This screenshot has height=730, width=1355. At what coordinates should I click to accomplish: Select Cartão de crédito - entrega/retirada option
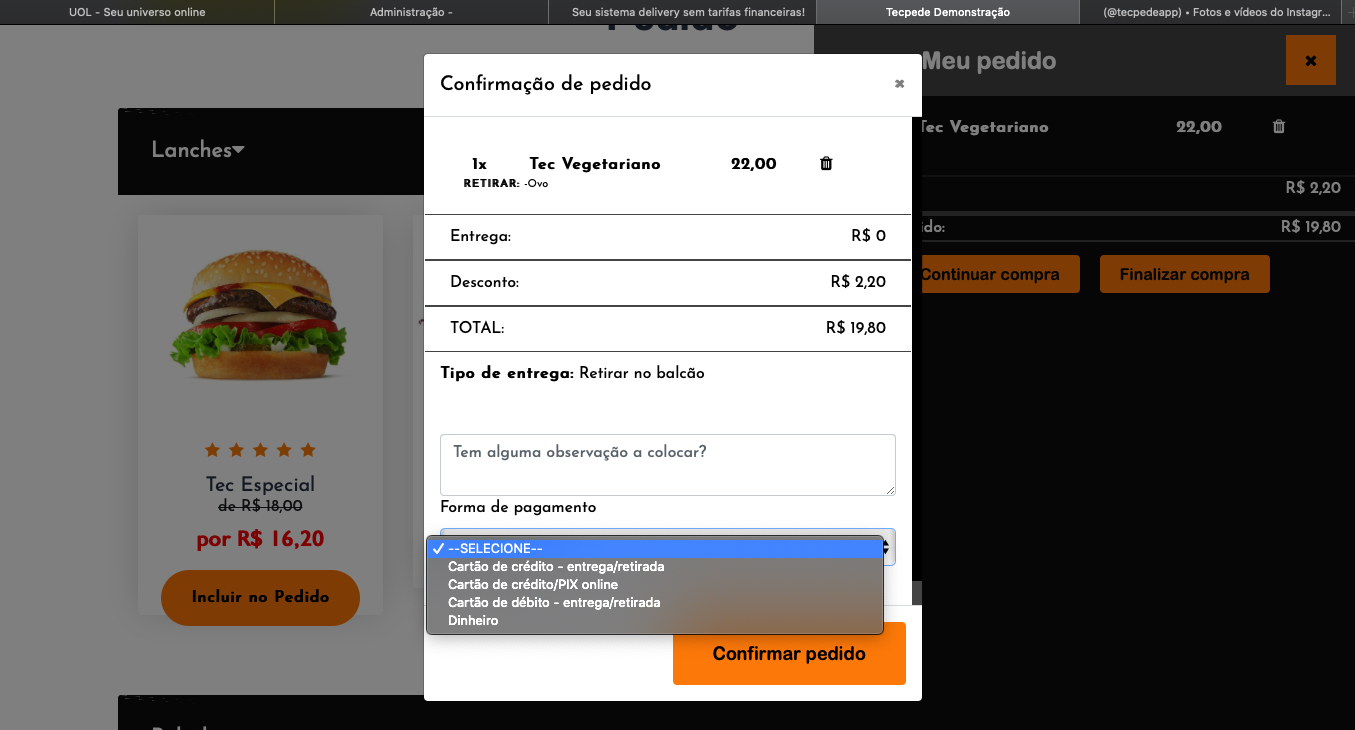tap(556, 566)
